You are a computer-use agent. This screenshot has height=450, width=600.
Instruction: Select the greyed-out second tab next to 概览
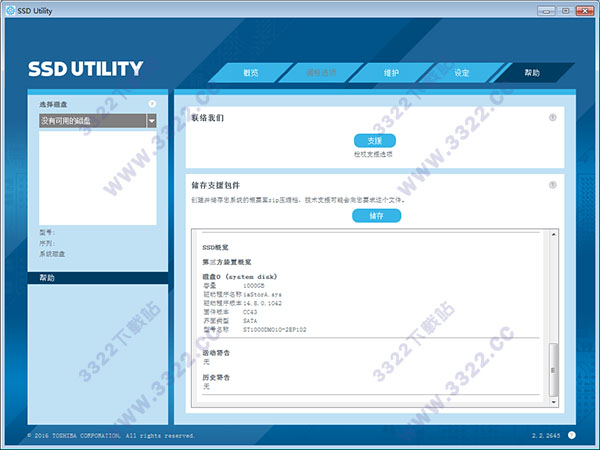point(321,73)
